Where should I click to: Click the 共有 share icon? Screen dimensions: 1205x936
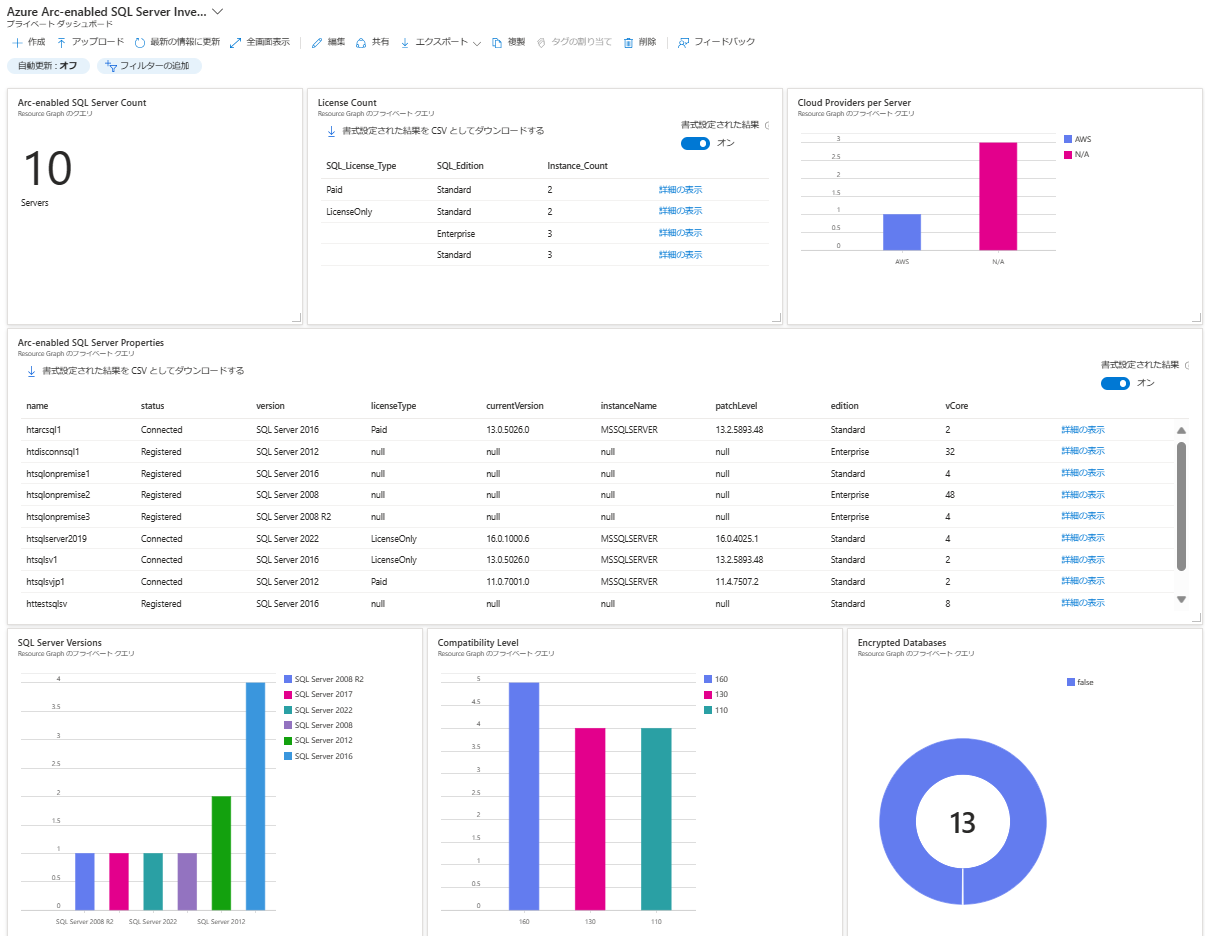click(361, 43)
